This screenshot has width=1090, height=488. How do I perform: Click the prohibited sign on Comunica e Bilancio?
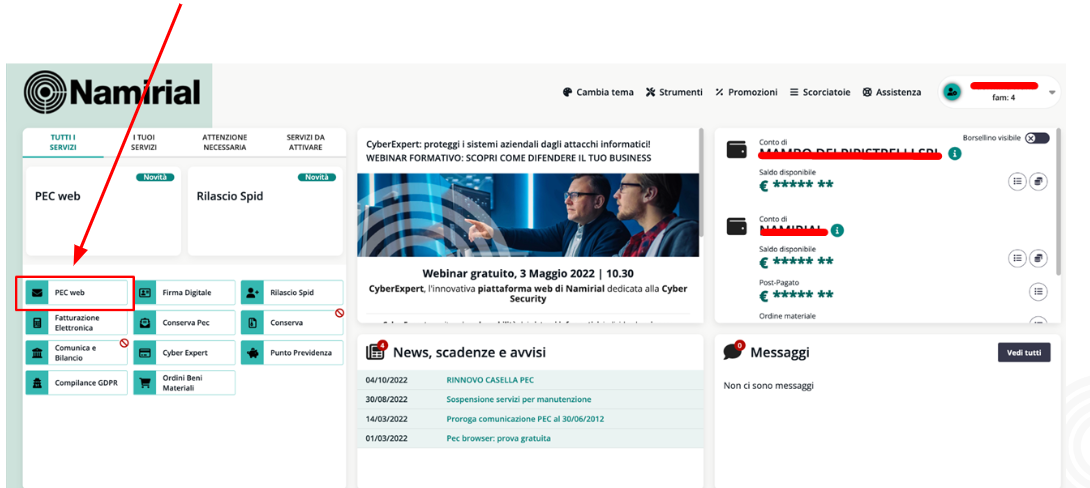124,343
